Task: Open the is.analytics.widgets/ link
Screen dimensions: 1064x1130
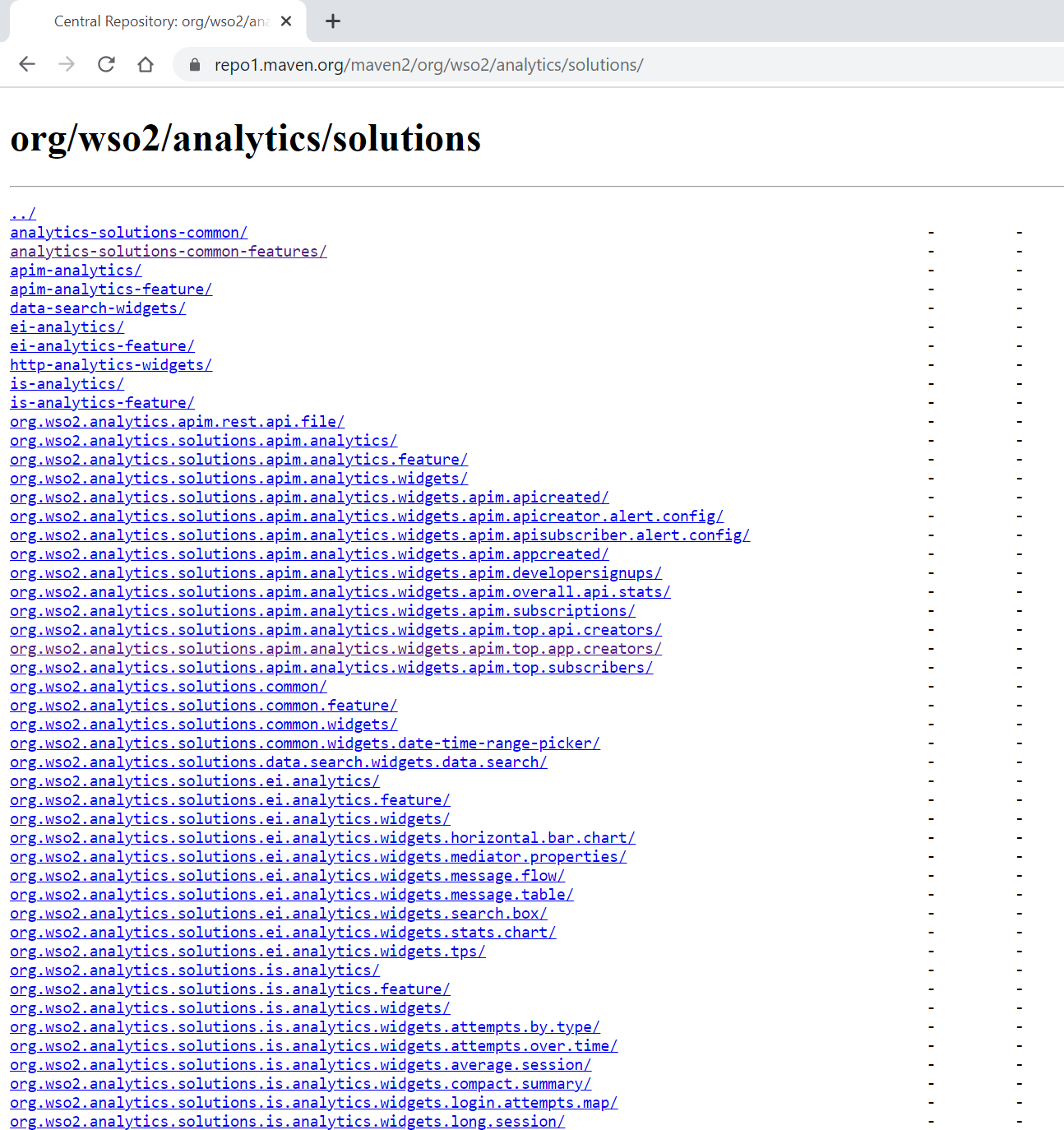Action: 230,1008
